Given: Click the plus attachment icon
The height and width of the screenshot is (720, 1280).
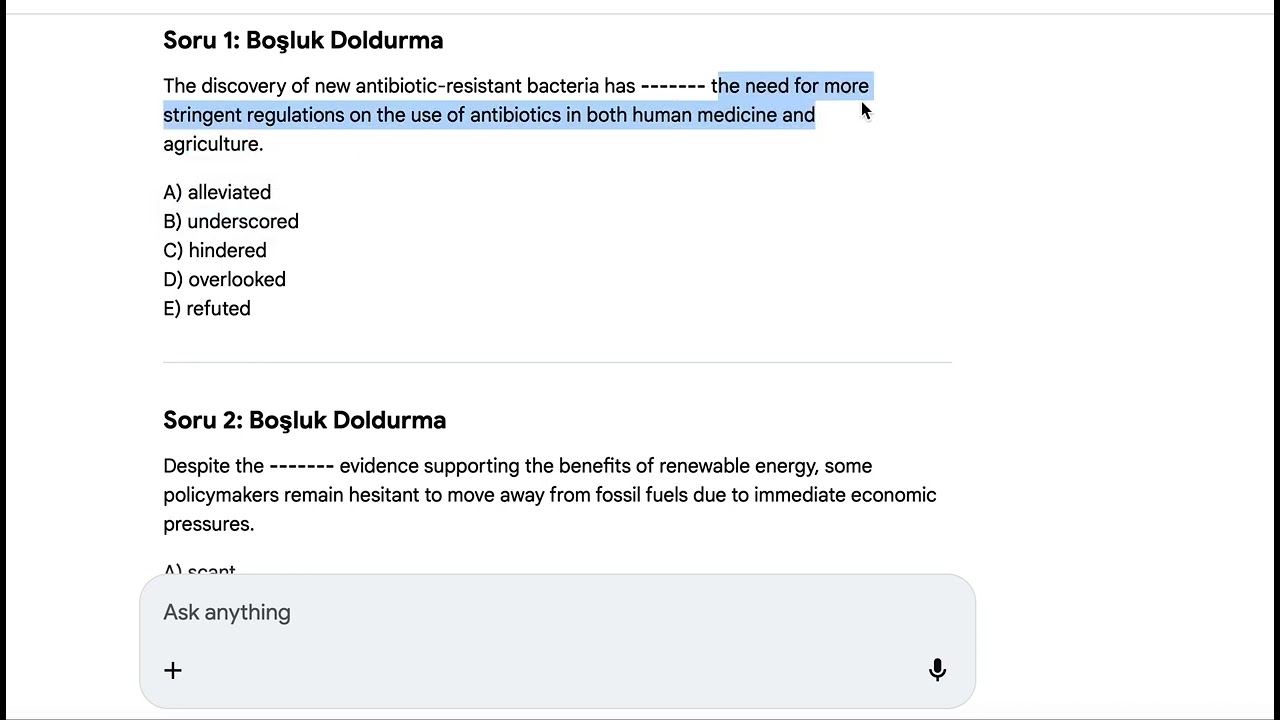Looking at the screenshot, I should tap(173, 670).
